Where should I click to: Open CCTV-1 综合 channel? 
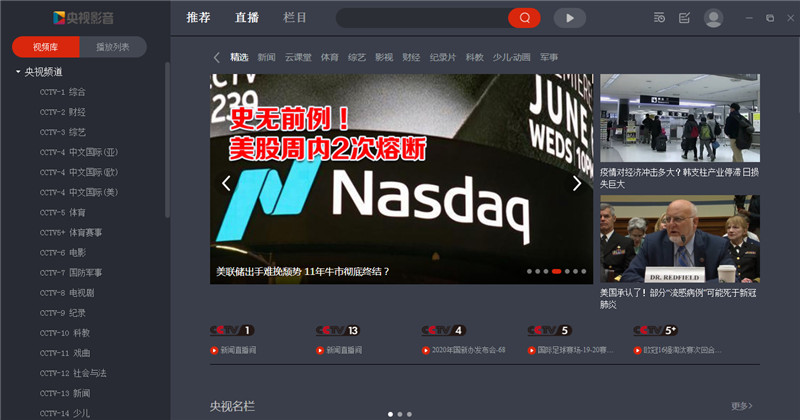coord(63,92)
